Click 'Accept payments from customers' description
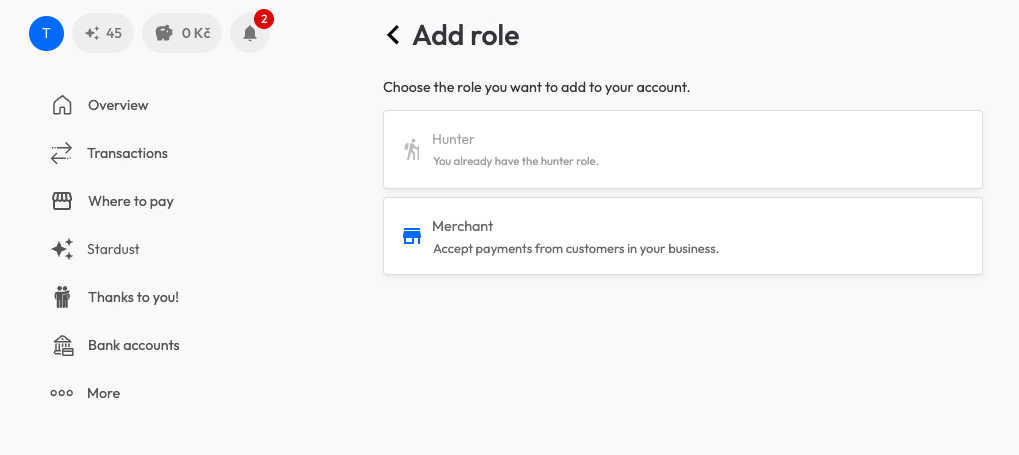 pyautogui.click(x=576, y=249)
